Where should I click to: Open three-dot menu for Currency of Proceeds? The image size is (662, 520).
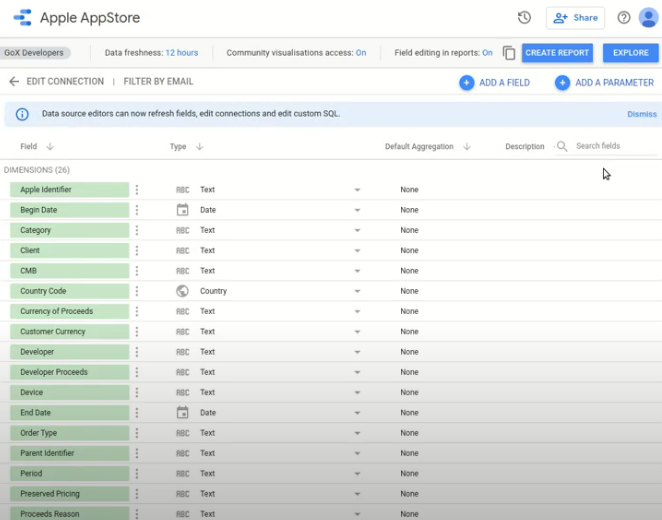point(137,311)
